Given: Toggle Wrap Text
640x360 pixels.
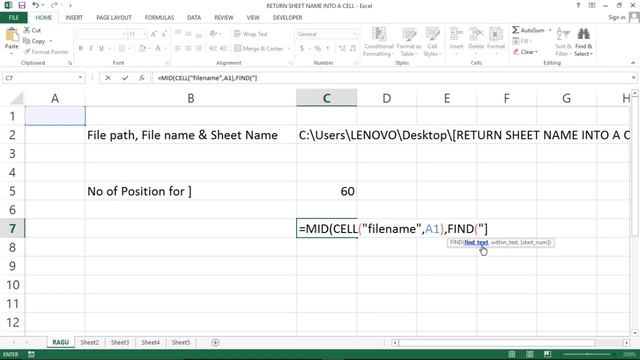Looking at the screenshot, I should tap(251, 34).
